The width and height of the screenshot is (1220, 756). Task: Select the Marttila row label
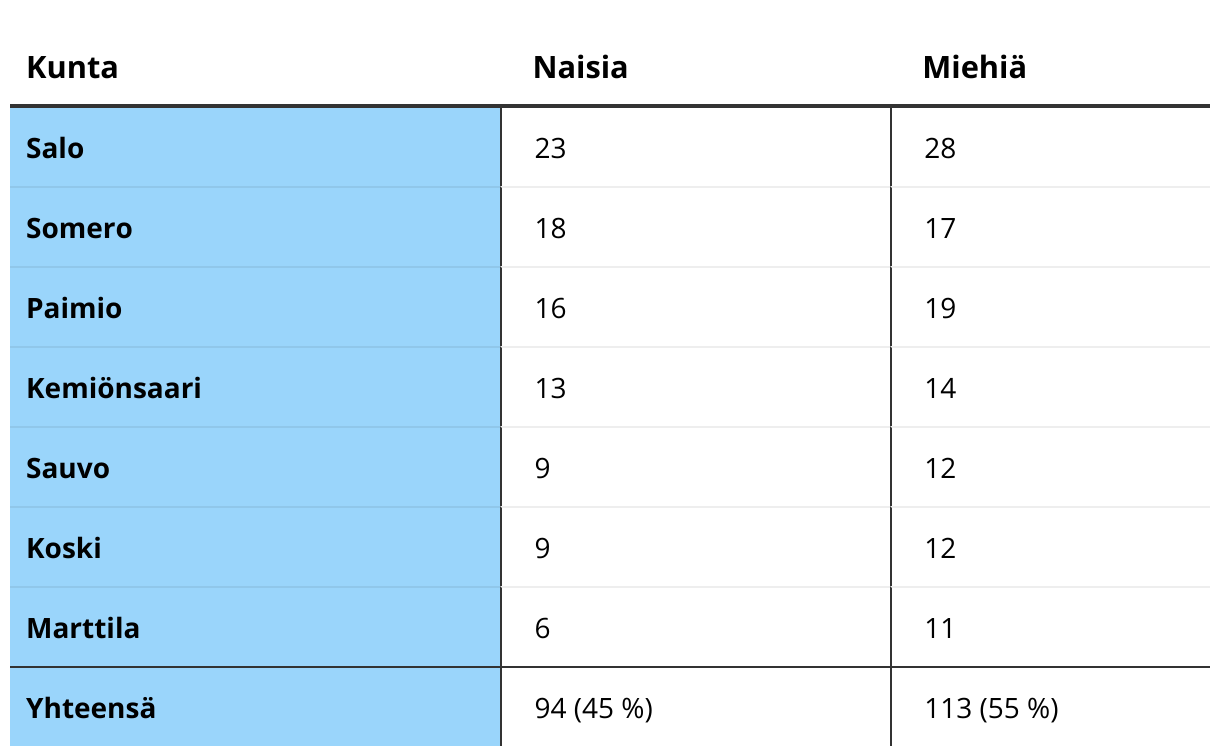(x=83, y=628)
